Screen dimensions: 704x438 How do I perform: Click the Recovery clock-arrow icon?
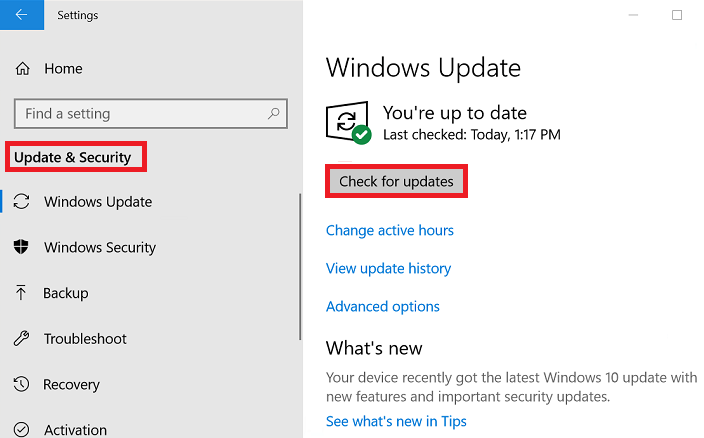click(x=21, y=384)
